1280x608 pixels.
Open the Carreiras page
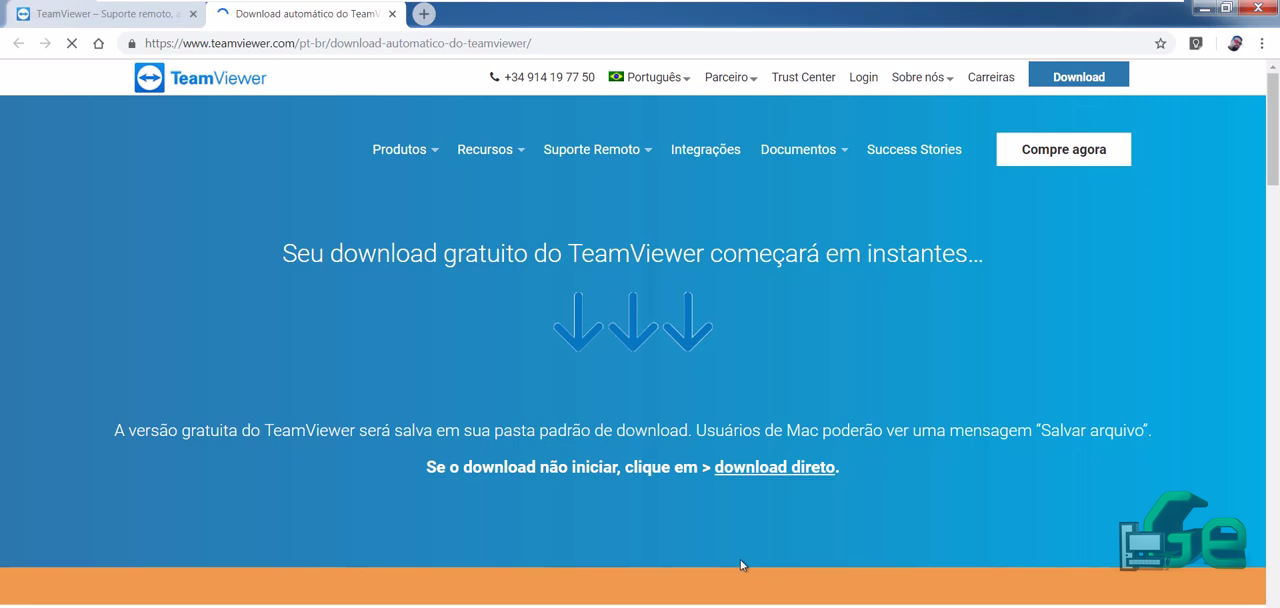991,77
